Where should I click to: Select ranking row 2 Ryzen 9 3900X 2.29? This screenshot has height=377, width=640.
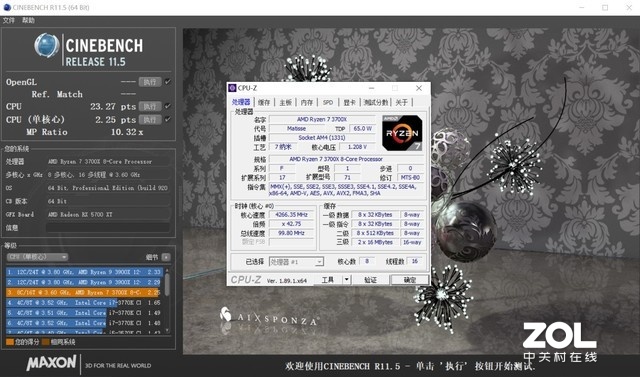coord(84,282)
